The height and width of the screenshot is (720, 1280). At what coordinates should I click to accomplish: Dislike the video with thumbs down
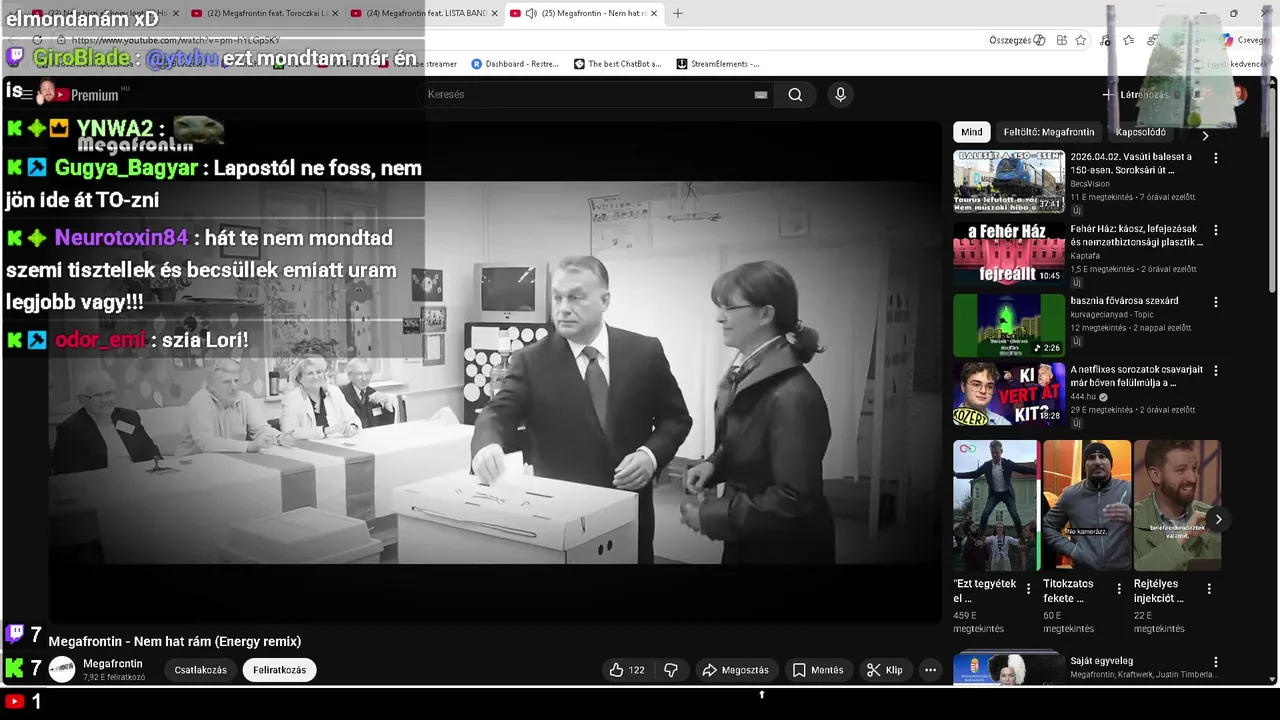point(671,670)
